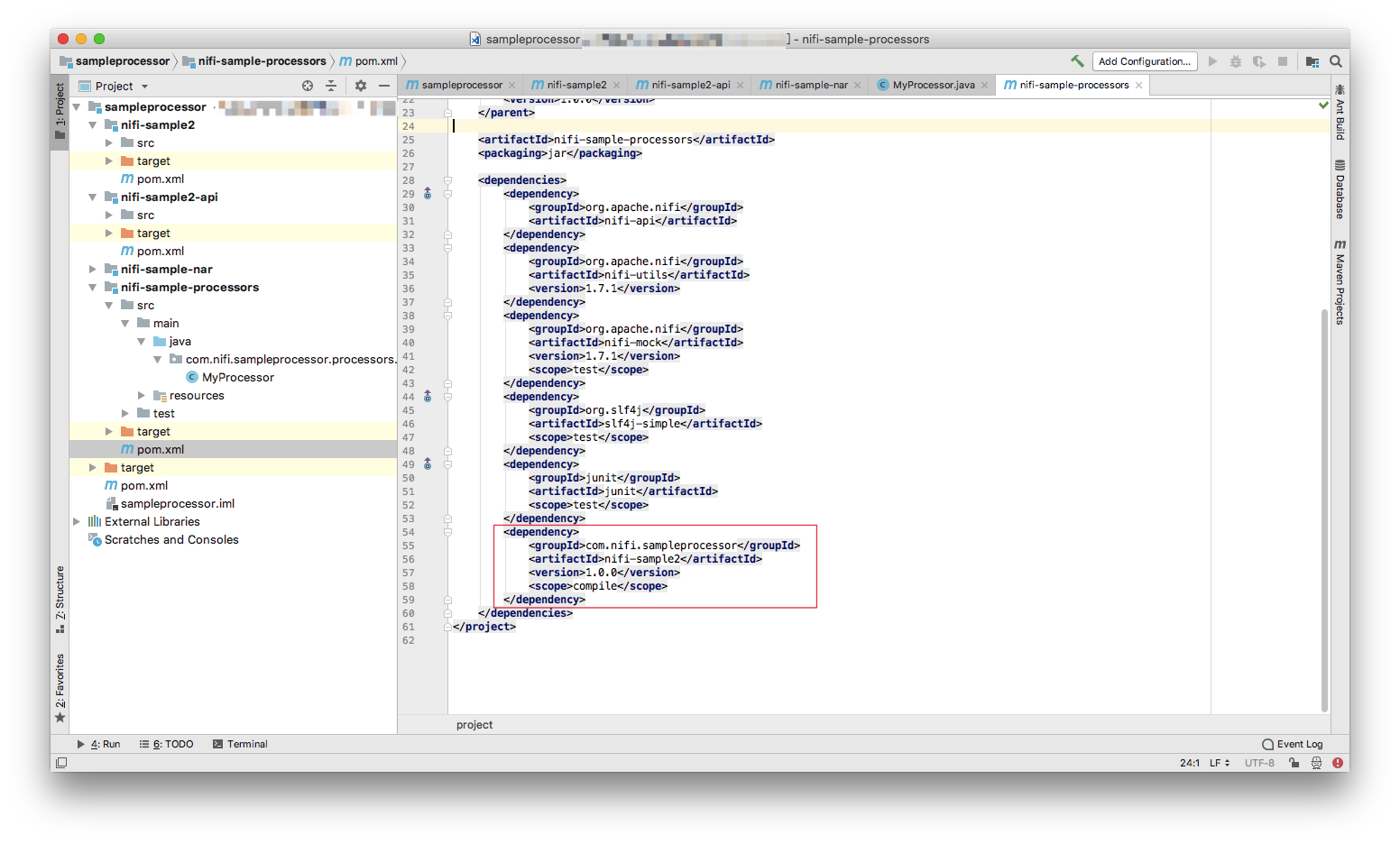1400x844 pixels.
Task: Close the nifi-sample-nar editor tab
Action: (x=858, y=86)
